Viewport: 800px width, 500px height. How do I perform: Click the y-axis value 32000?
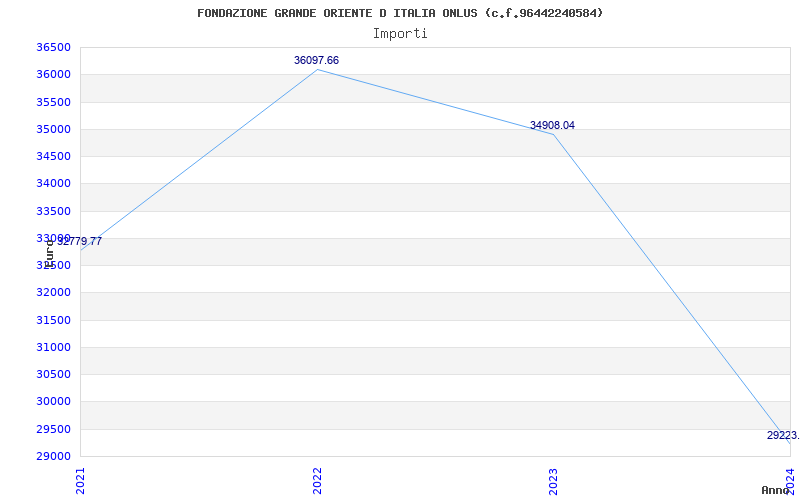pyautogui.click(x=53, y=292)
